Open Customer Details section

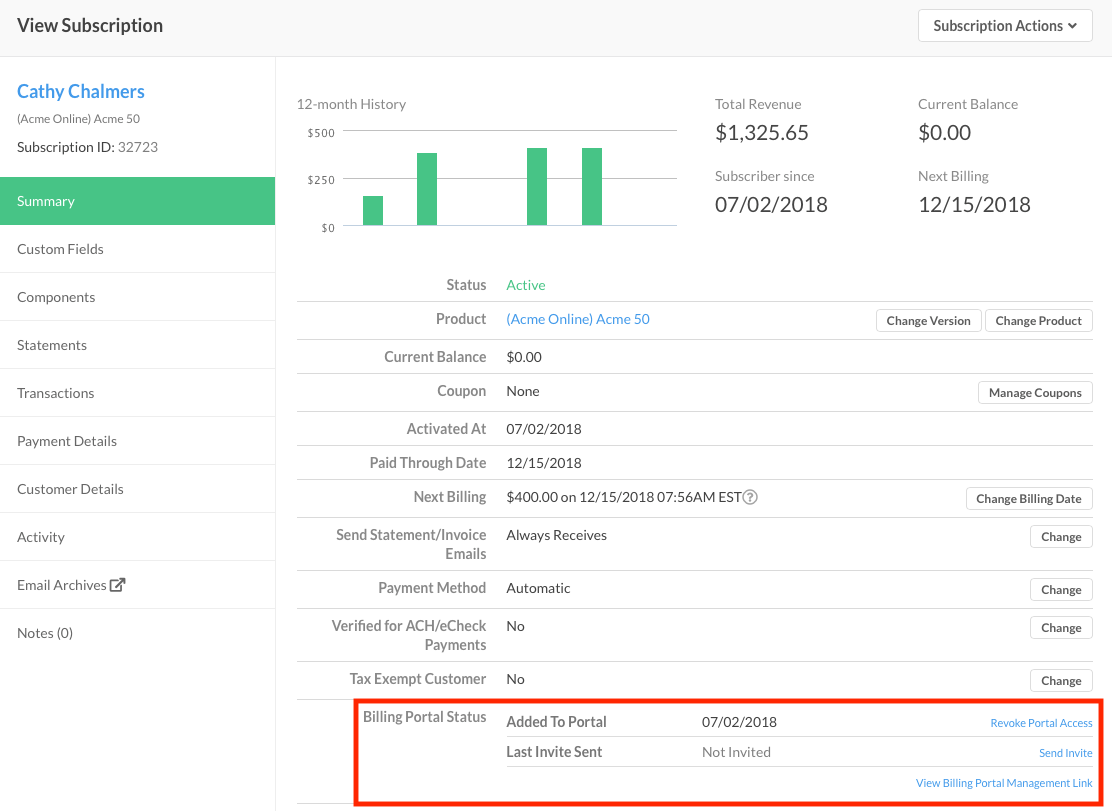69,488
